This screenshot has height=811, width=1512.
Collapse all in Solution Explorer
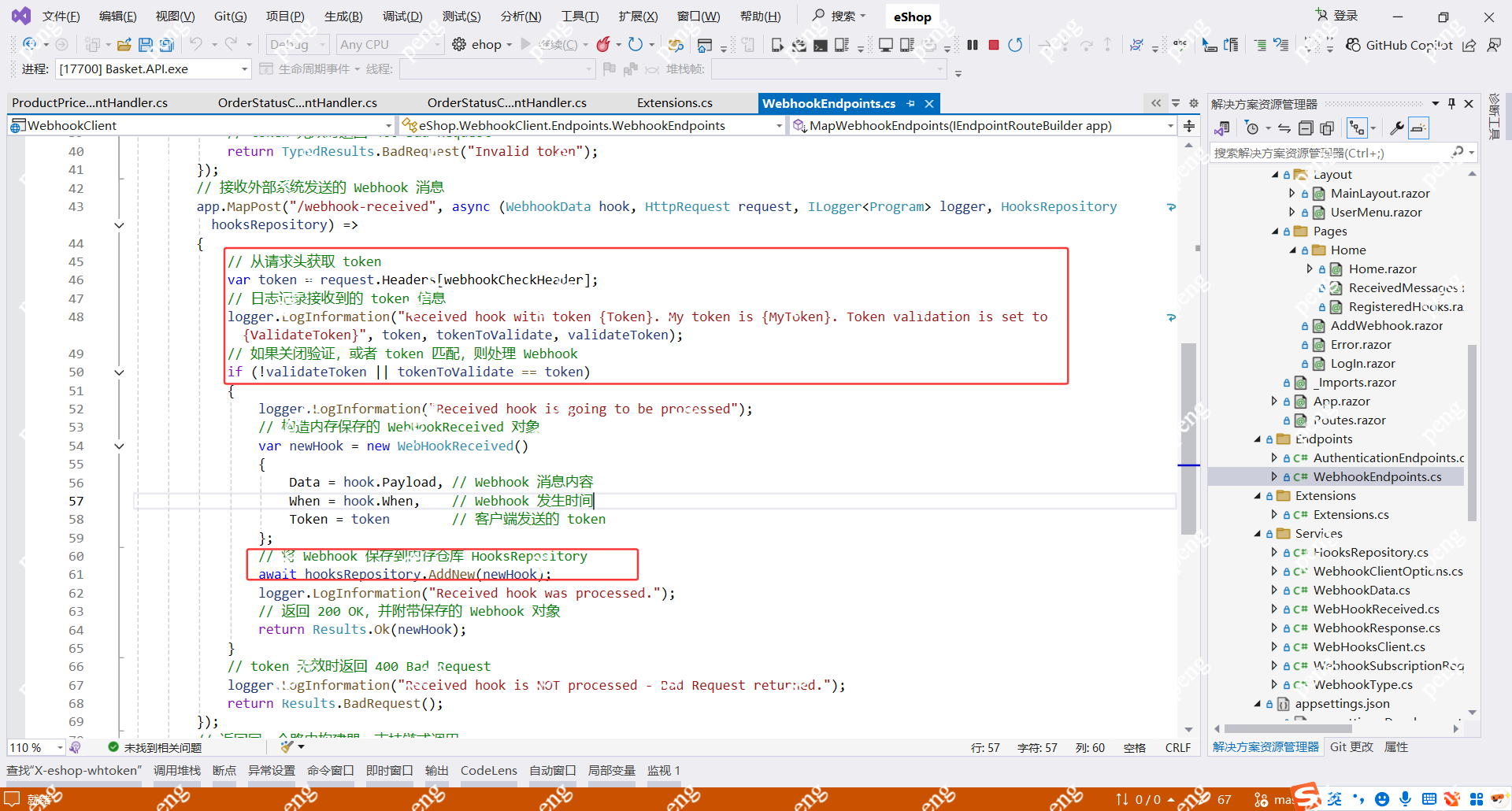tap(1306, 128)
